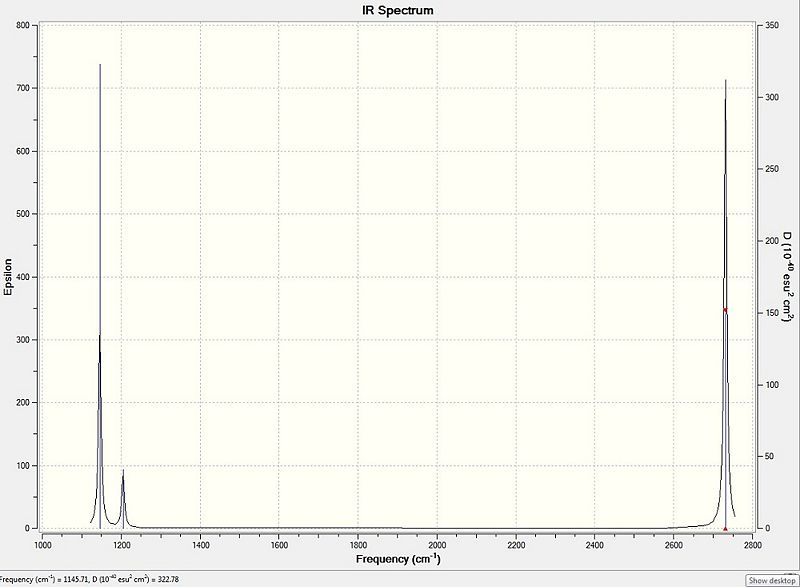Image resolution: width=800 pixels, height=587 pixels.
Task: Click the top of the 2730 cm-1 peak
Action: (726, 81)
